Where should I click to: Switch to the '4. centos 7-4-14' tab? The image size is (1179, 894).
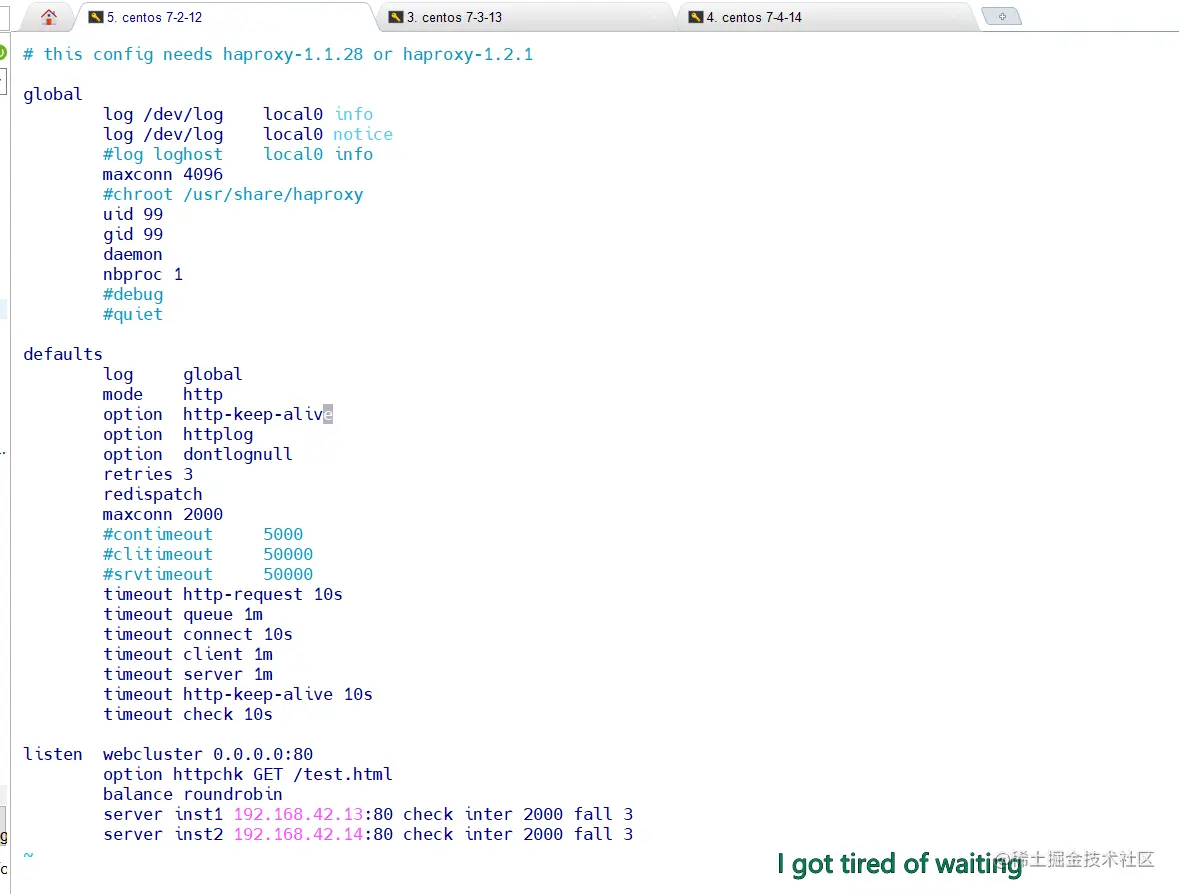[x=827, y=17]
